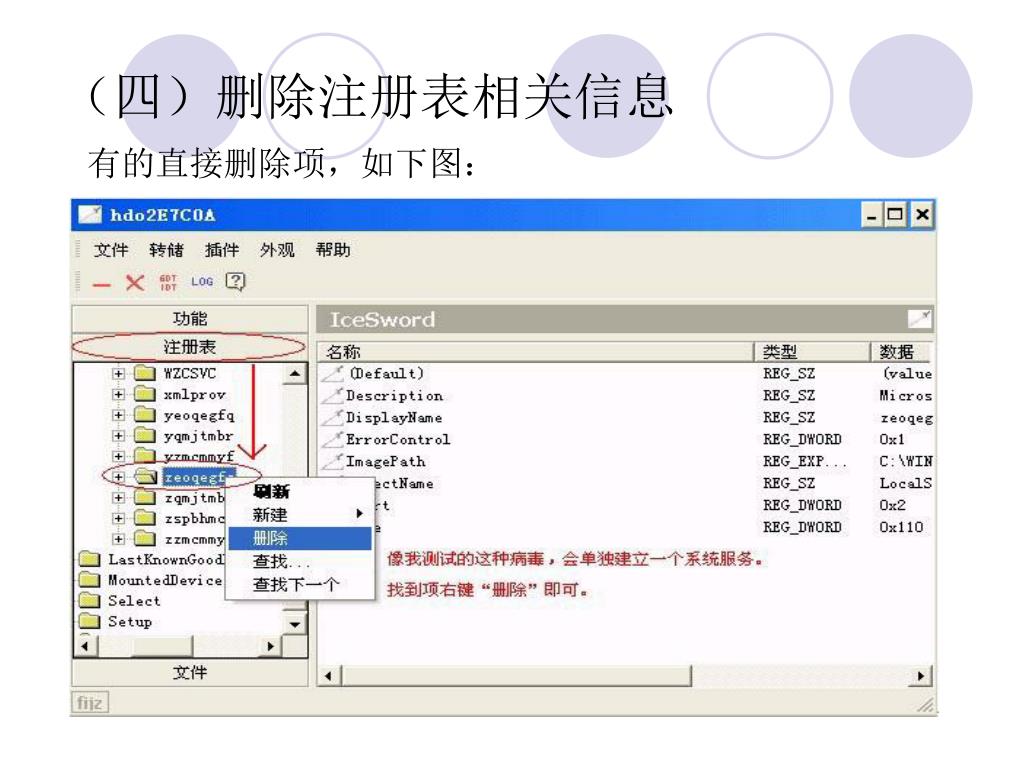Click tree horizontal scrollbar right arrow
Image resolution: width=1024 pixels, height=768 pixels.
270,647
